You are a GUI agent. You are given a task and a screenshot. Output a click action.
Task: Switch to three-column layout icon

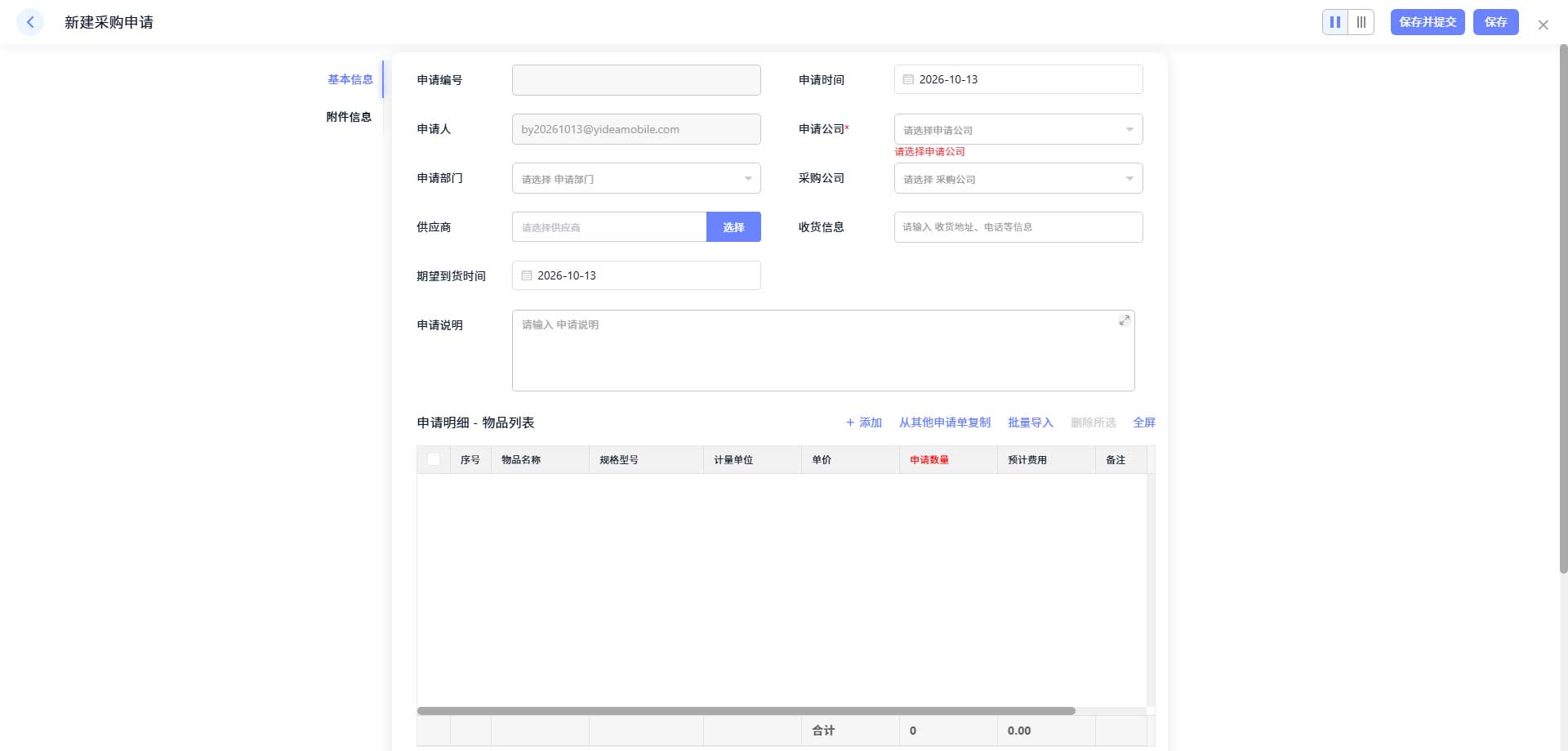coord(1361,22)
